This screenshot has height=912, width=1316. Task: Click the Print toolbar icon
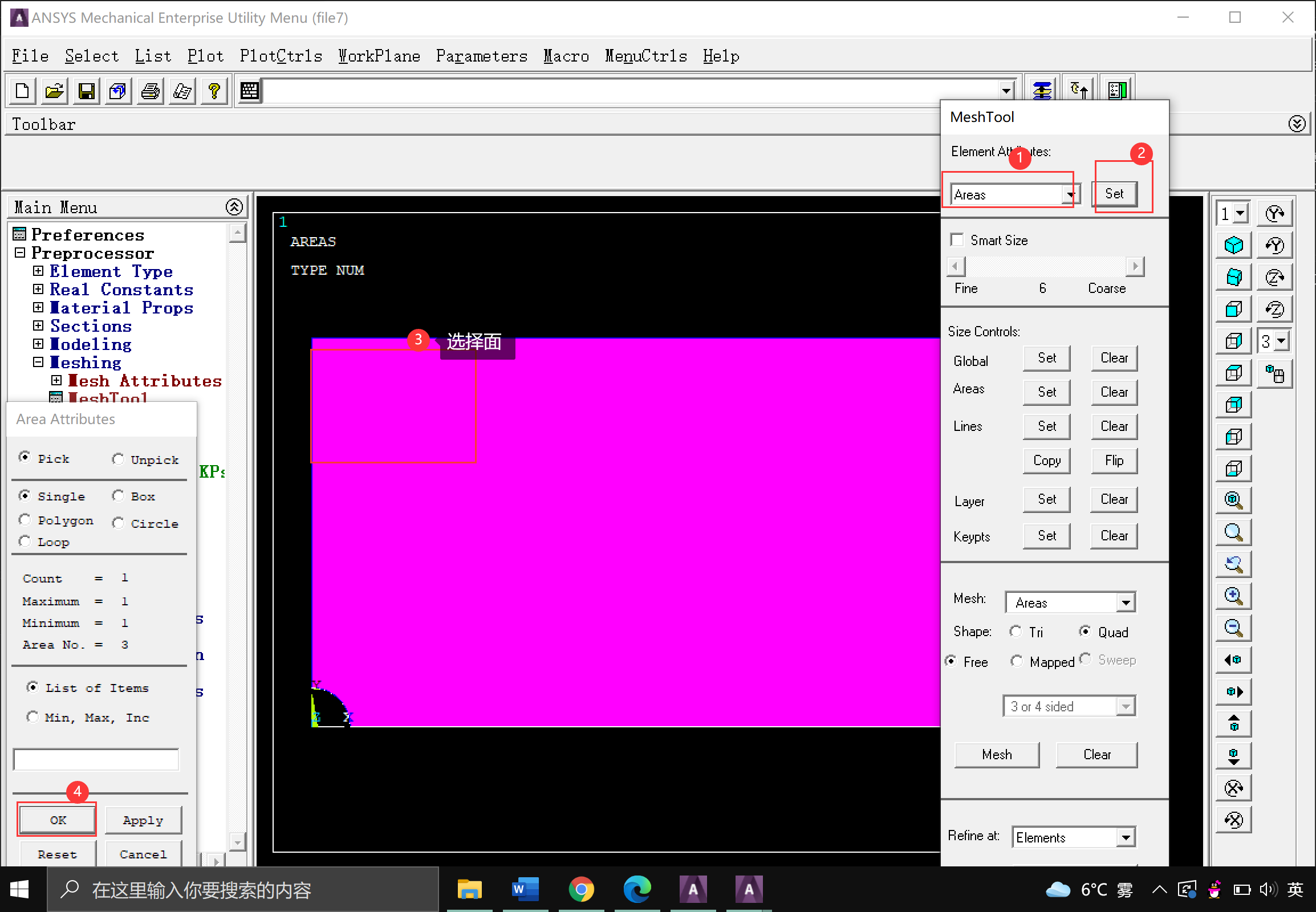point(151,91)
